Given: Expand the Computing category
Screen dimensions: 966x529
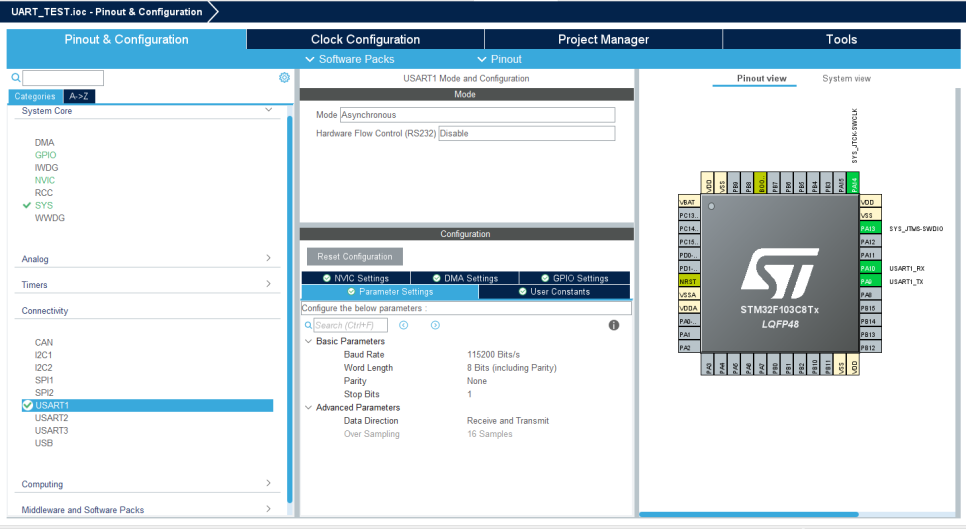Looking at the screenshot, I should coord(269,483).
